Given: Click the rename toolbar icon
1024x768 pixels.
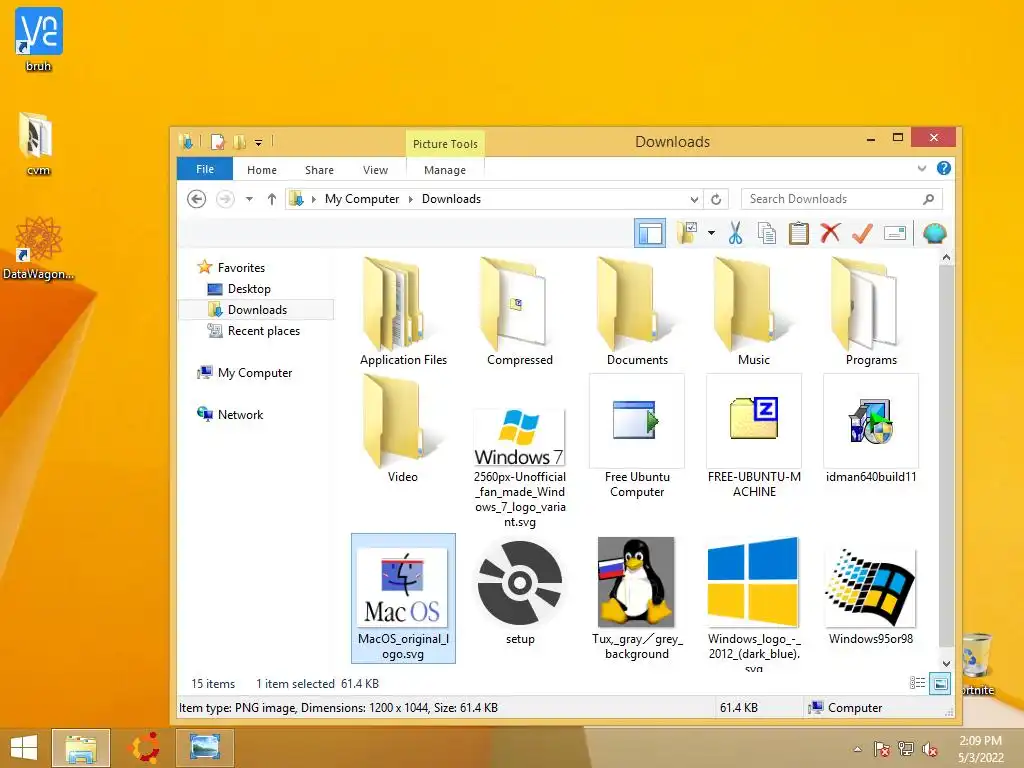Looking at the screenshot, I should click(x=895, y=233).
